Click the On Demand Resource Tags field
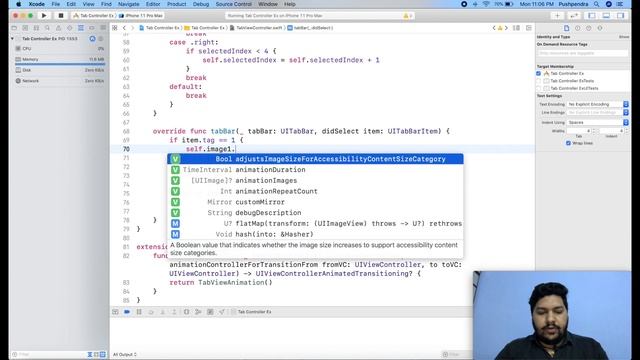The width and height of the screenshot is (640, 360). [582, 53]
